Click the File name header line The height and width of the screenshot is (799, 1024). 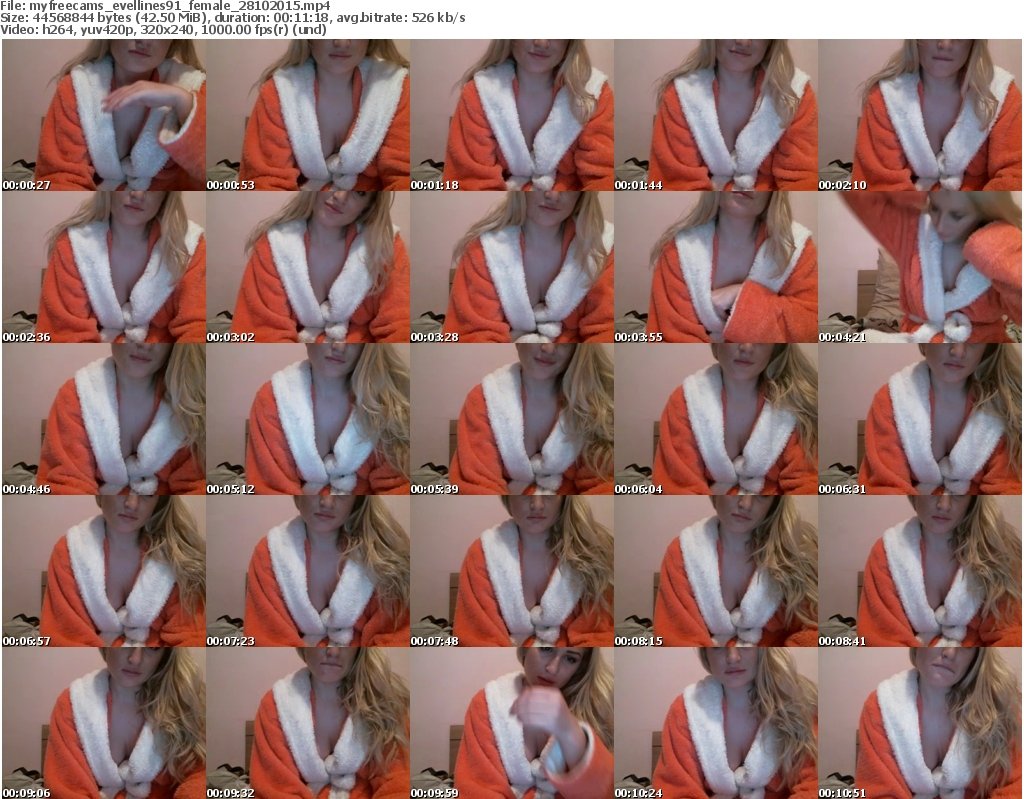coord(165,6)
